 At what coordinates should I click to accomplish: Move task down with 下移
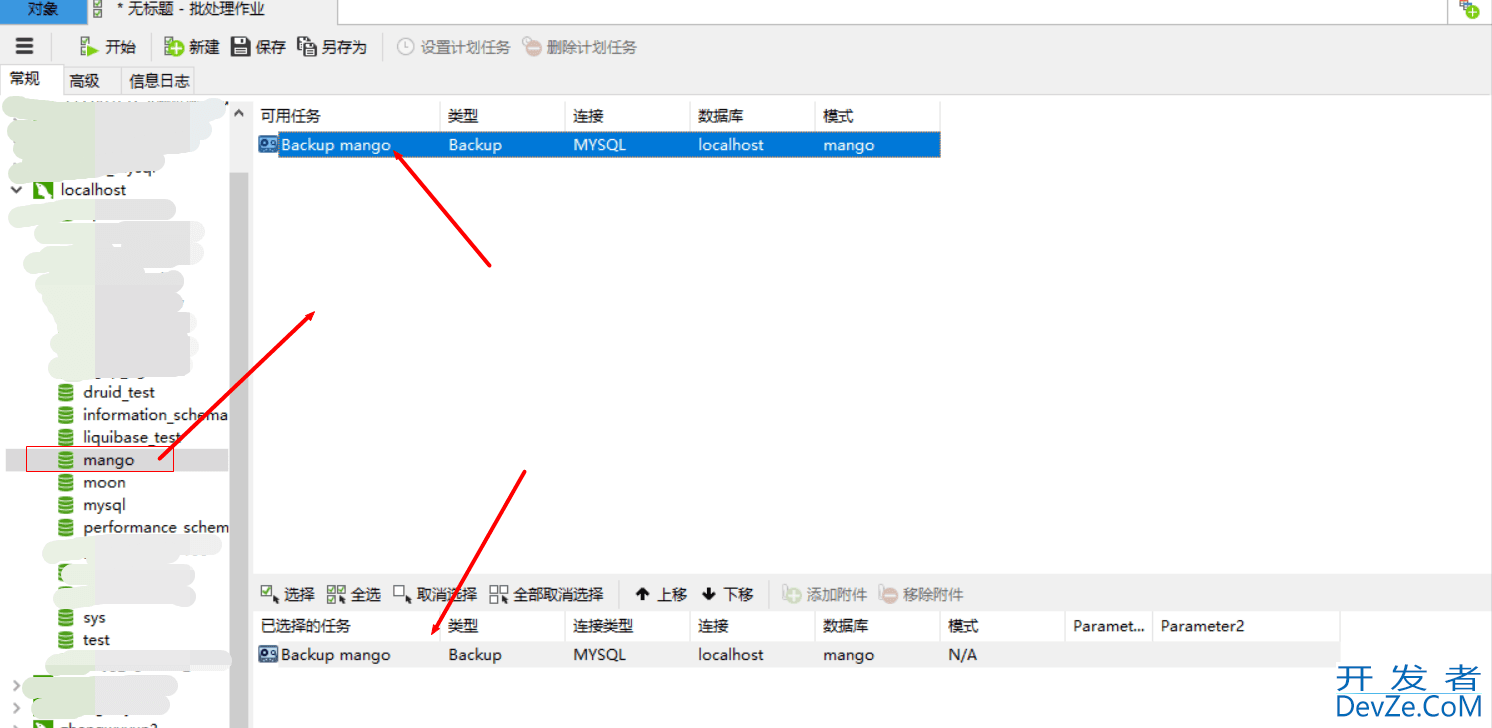point(727,594)
